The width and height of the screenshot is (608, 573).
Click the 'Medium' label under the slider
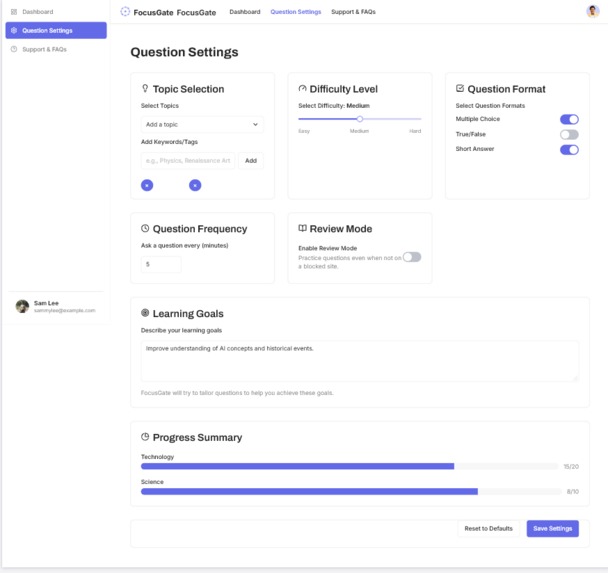coord(359,131)
